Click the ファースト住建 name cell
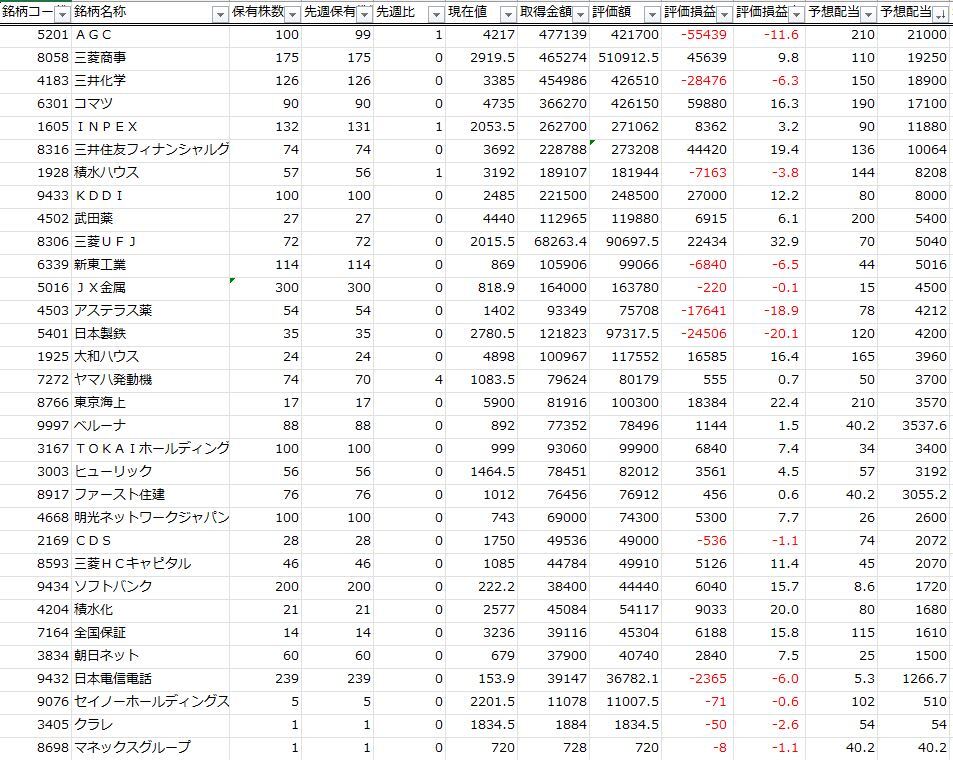The width and height of the screenshot is (953, 760). (150, 495)
